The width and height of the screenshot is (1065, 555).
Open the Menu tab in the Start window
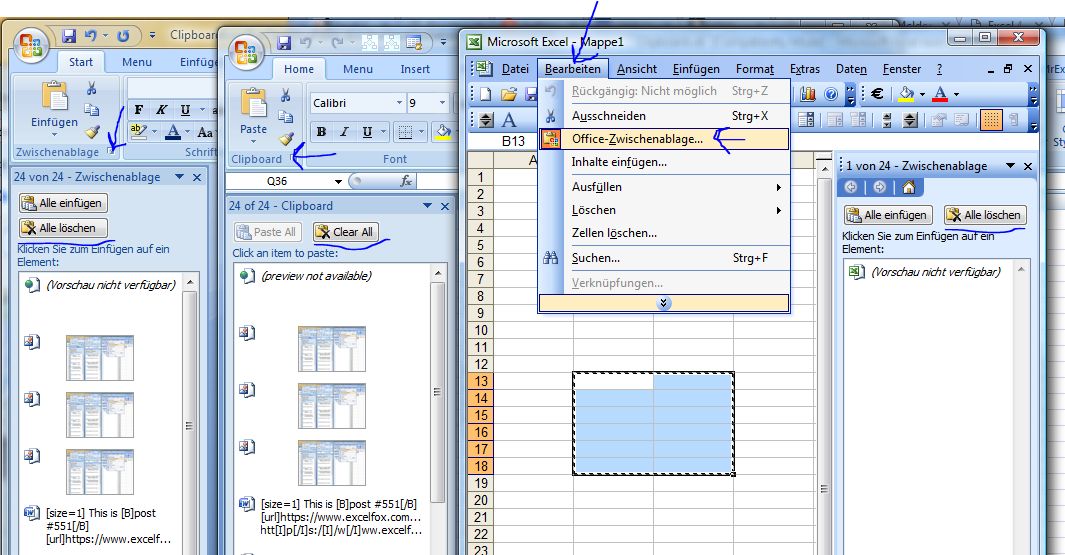137,62
